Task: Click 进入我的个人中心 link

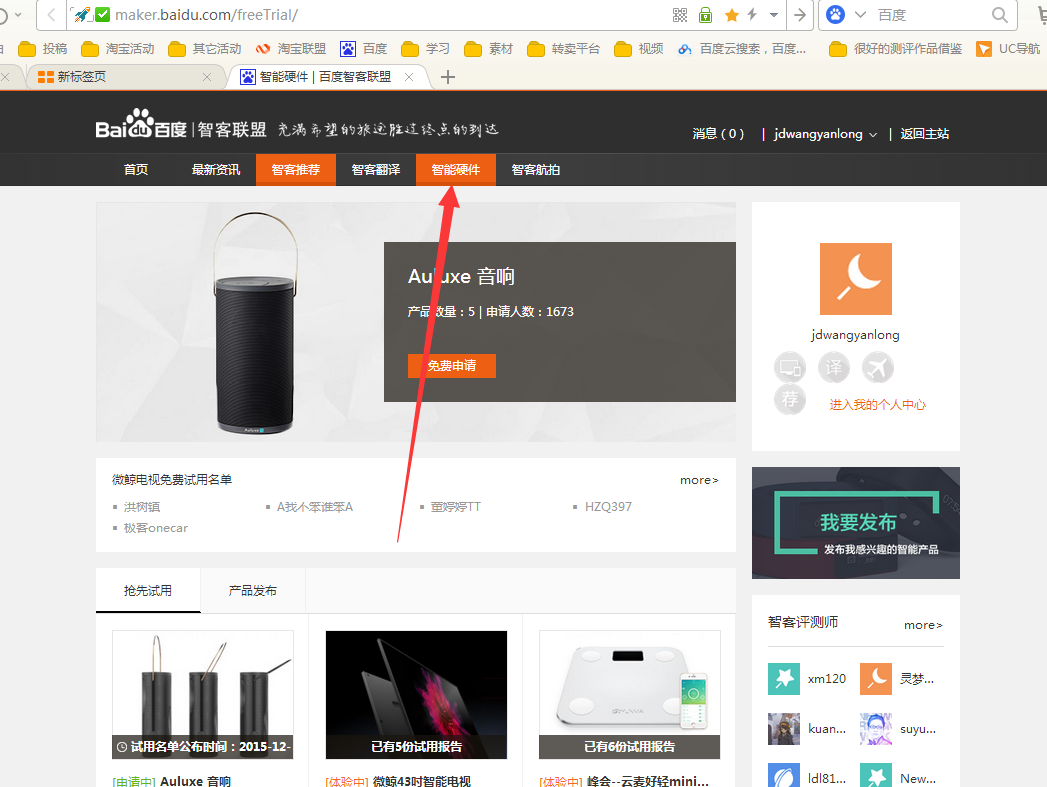Action: click(x=877, y=405)
